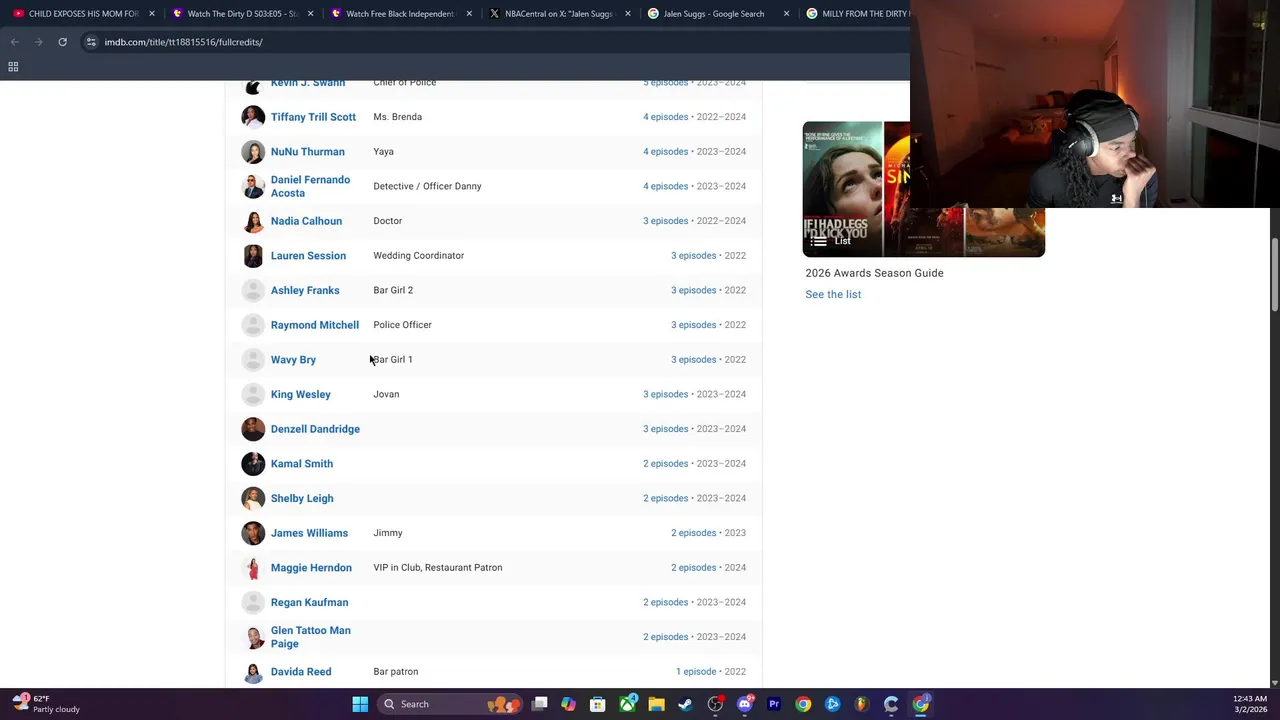Open Regan Kaufman cast link
This screenshot has height=720, width=1280.
[309, 602]
